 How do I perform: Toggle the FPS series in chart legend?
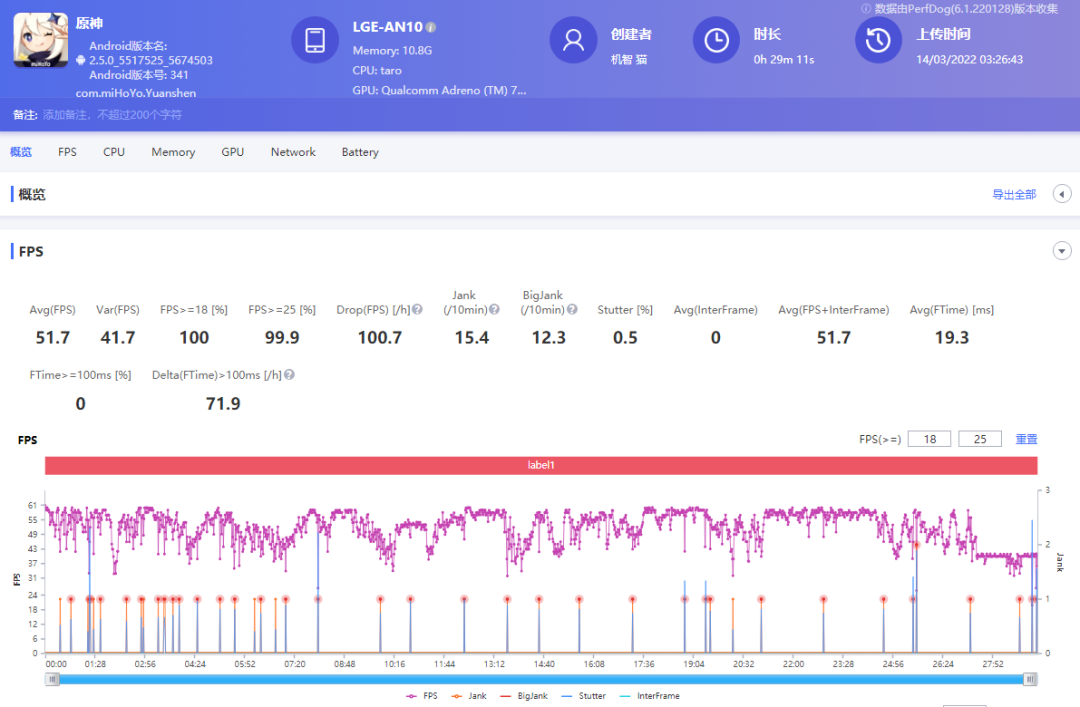pos(422,696)
